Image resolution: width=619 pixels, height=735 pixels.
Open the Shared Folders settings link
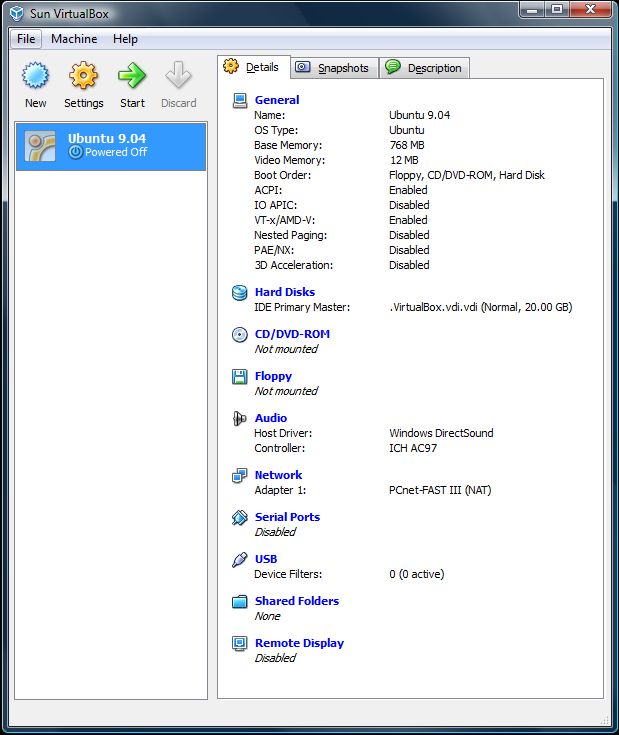(297, 601)
